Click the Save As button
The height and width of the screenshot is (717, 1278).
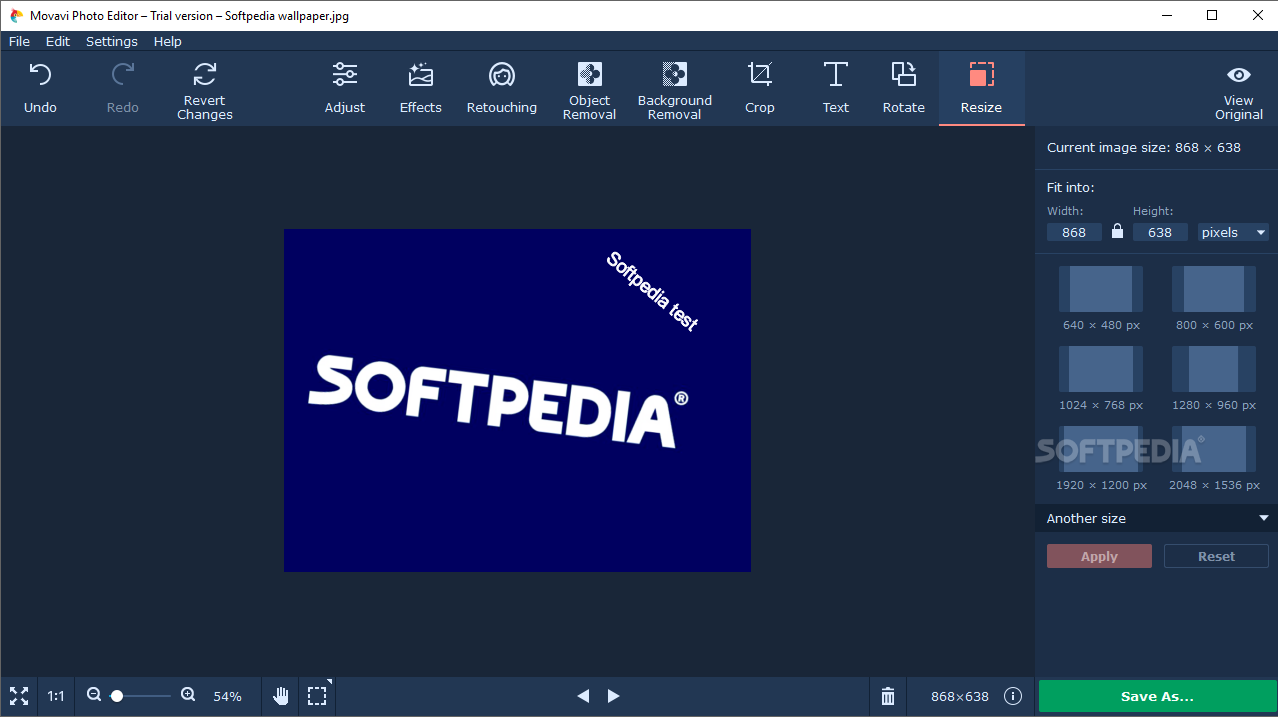pos(1157,696)
